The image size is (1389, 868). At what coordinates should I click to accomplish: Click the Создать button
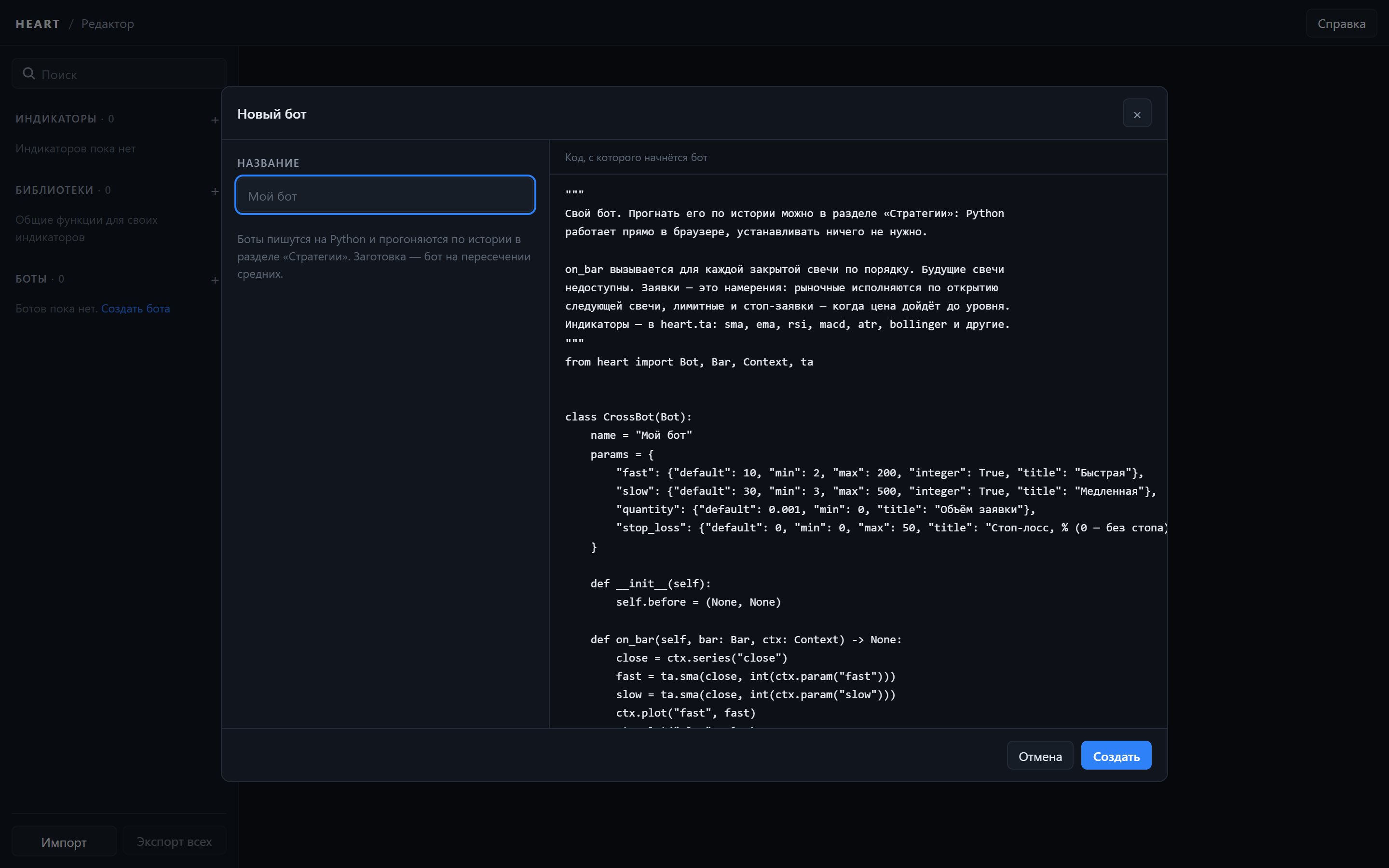(1116, 756)
